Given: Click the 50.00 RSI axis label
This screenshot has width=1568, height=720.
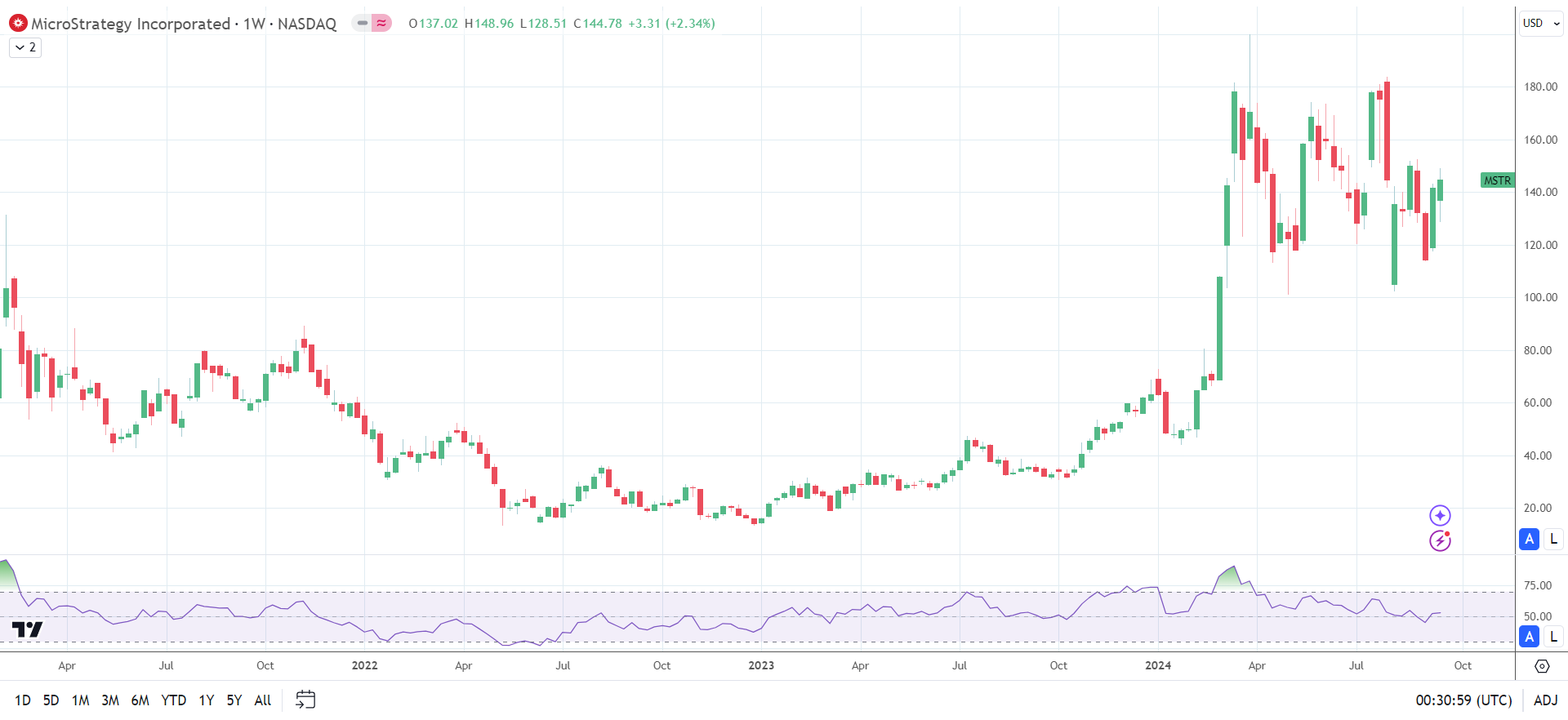Looking at the screenshot, I should (x=1537, y=616).
